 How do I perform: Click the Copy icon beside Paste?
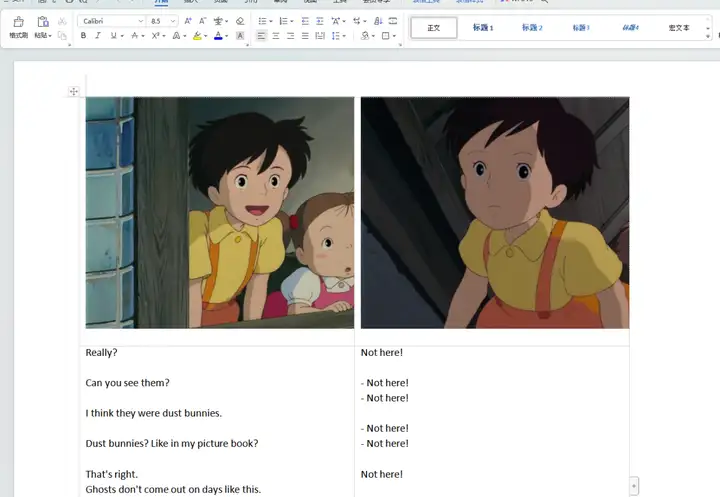pyautogui.click(x=62, y=35)
